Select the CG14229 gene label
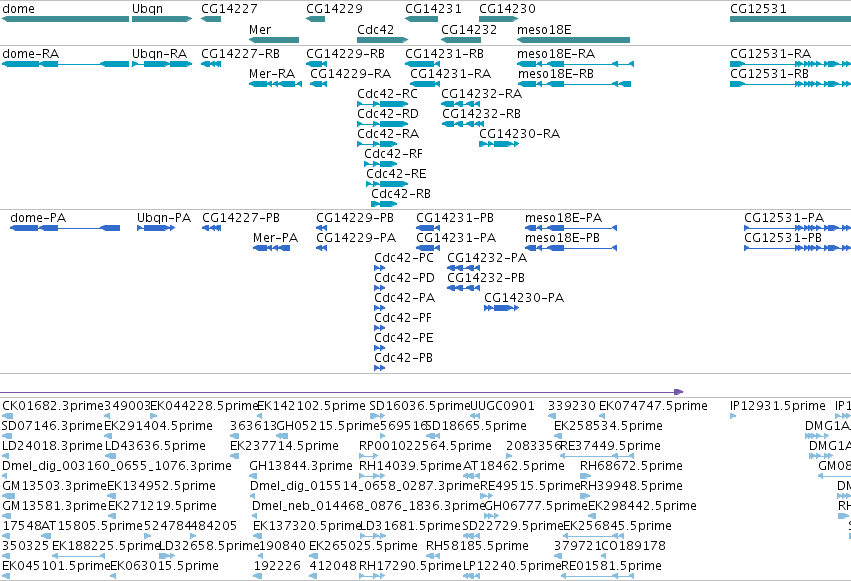The width and height of the screenshot is (851, 581). 334,9
